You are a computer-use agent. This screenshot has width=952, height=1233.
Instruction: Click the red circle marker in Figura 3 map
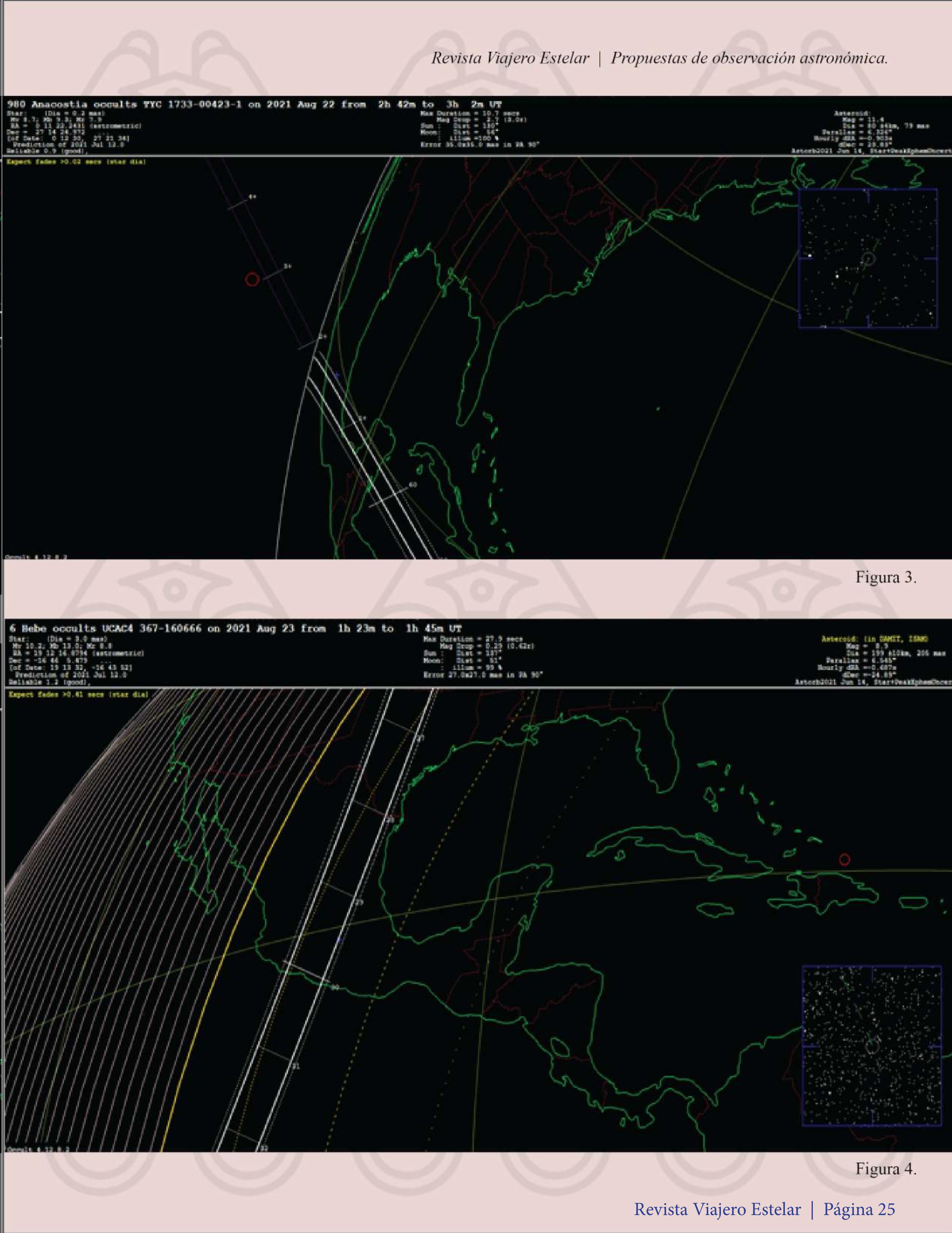pyautogui.click(x=252, y=279)
